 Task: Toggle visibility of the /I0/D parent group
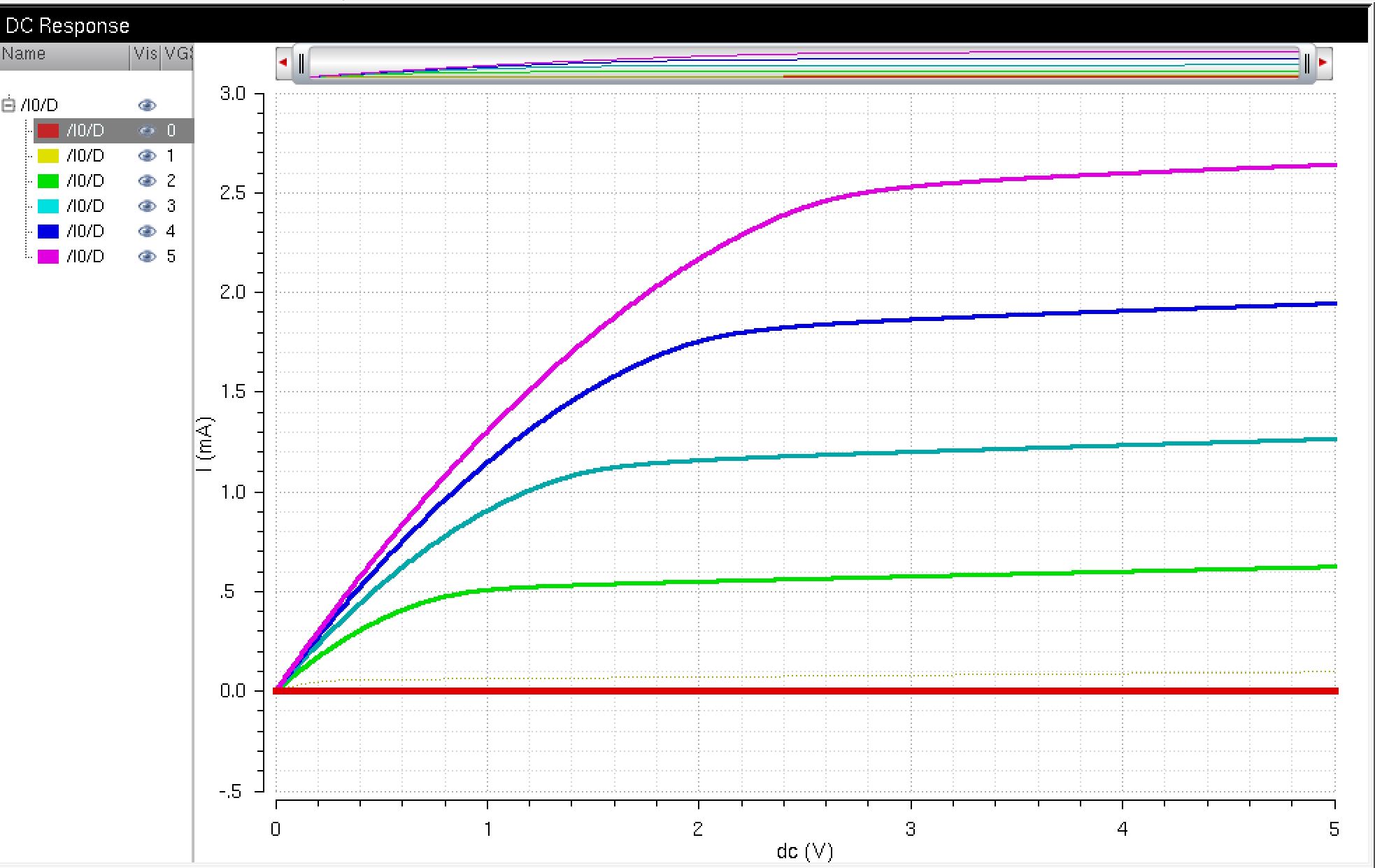(x=147, y=106)
